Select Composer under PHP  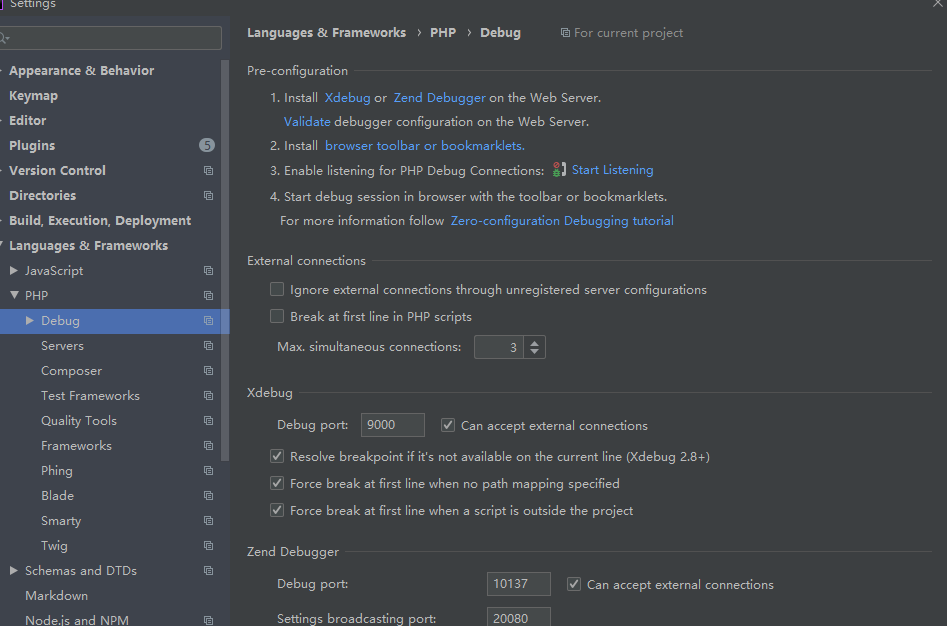click(x=71, y=371)
